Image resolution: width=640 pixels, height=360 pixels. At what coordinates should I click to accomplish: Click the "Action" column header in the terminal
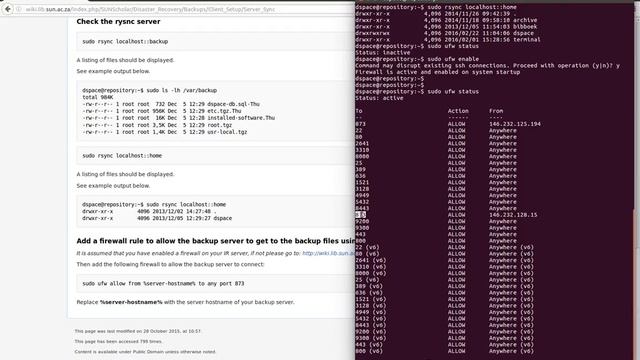tap(458, 111)
